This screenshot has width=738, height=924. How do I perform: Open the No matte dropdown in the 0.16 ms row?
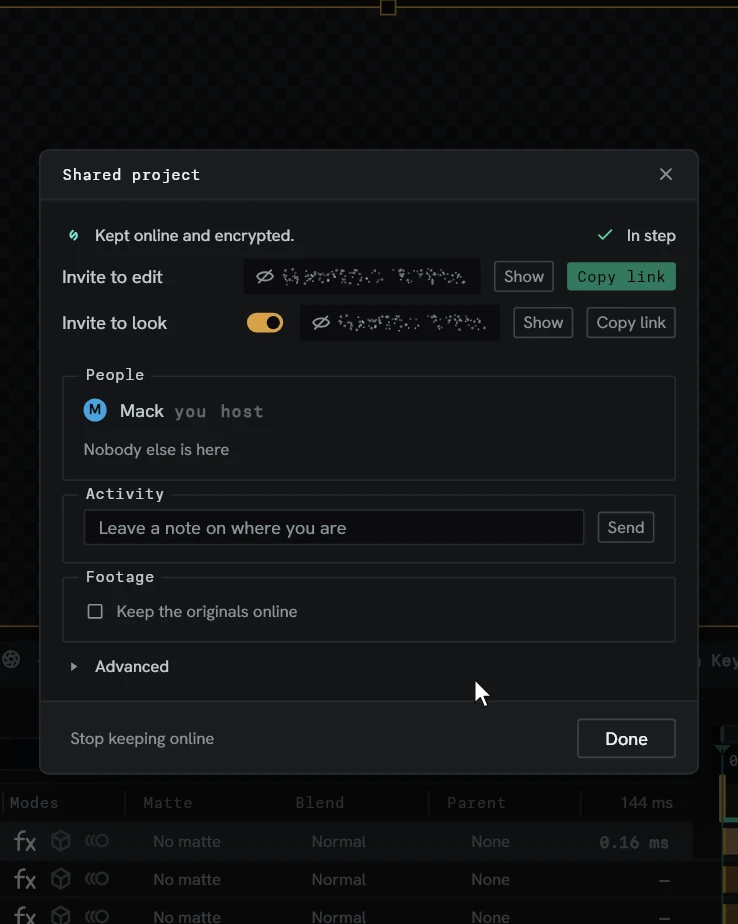click(x=187, y=842)
